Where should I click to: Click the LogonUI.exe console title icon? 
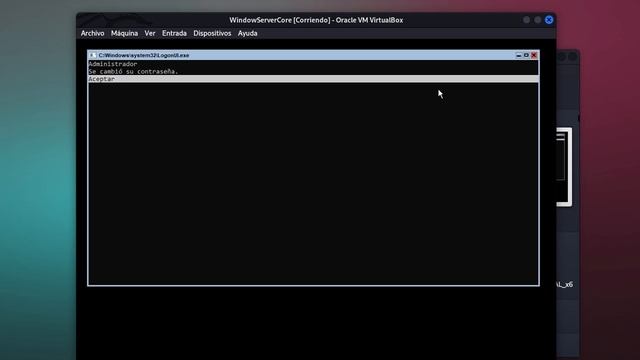pyautogui.click(x=93, y=55)
